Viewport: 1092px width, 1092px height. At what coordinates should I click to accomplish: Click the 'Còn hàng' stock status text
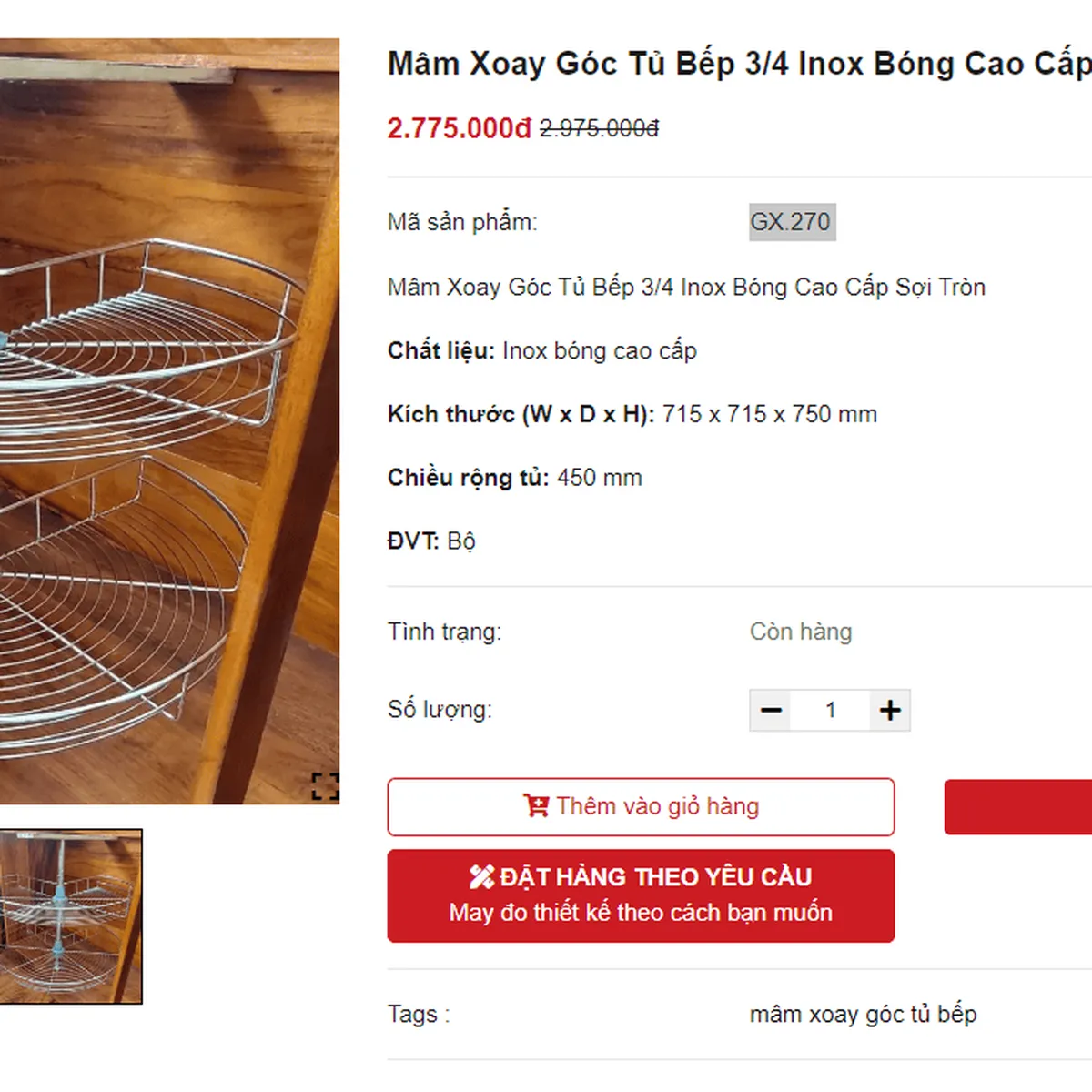coord(801,632)
